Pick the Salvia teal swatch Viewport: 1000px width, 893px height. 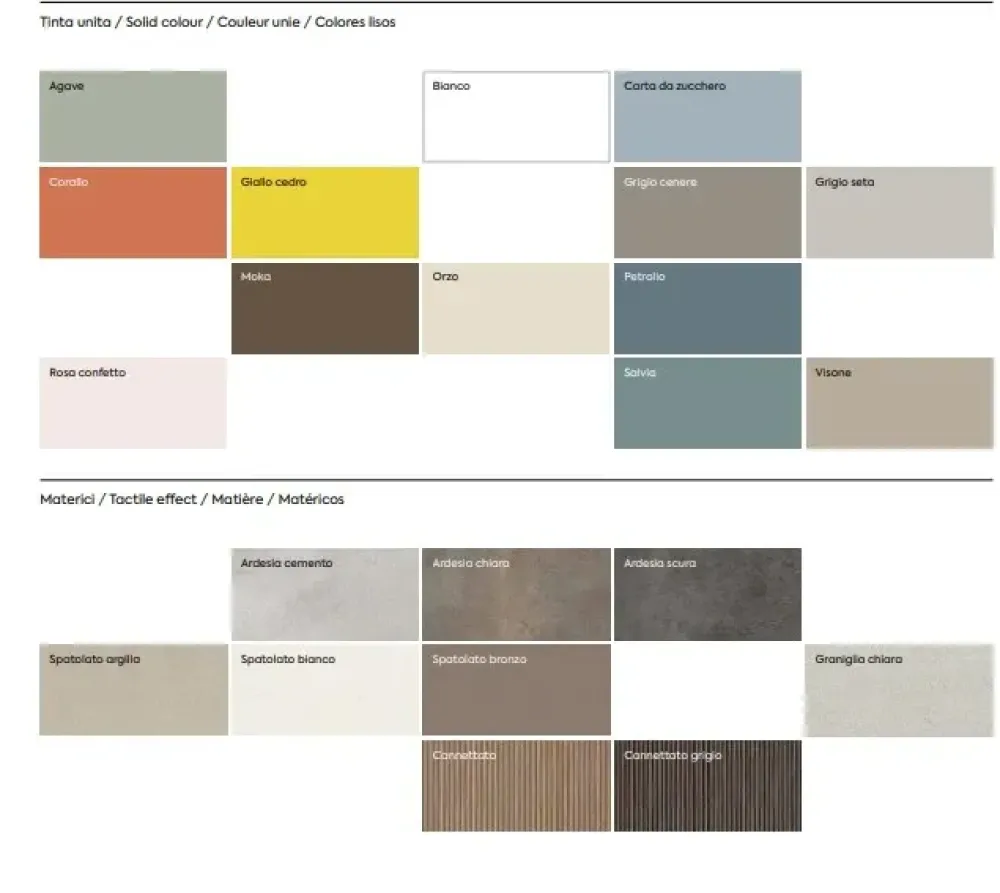[x=707, y=403]
